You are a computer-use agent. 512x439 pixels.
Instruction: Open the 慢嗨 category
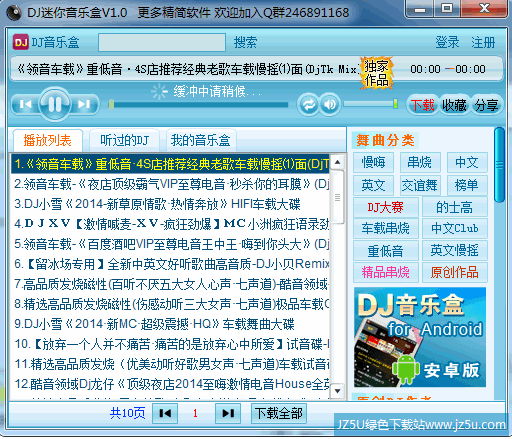374,162
